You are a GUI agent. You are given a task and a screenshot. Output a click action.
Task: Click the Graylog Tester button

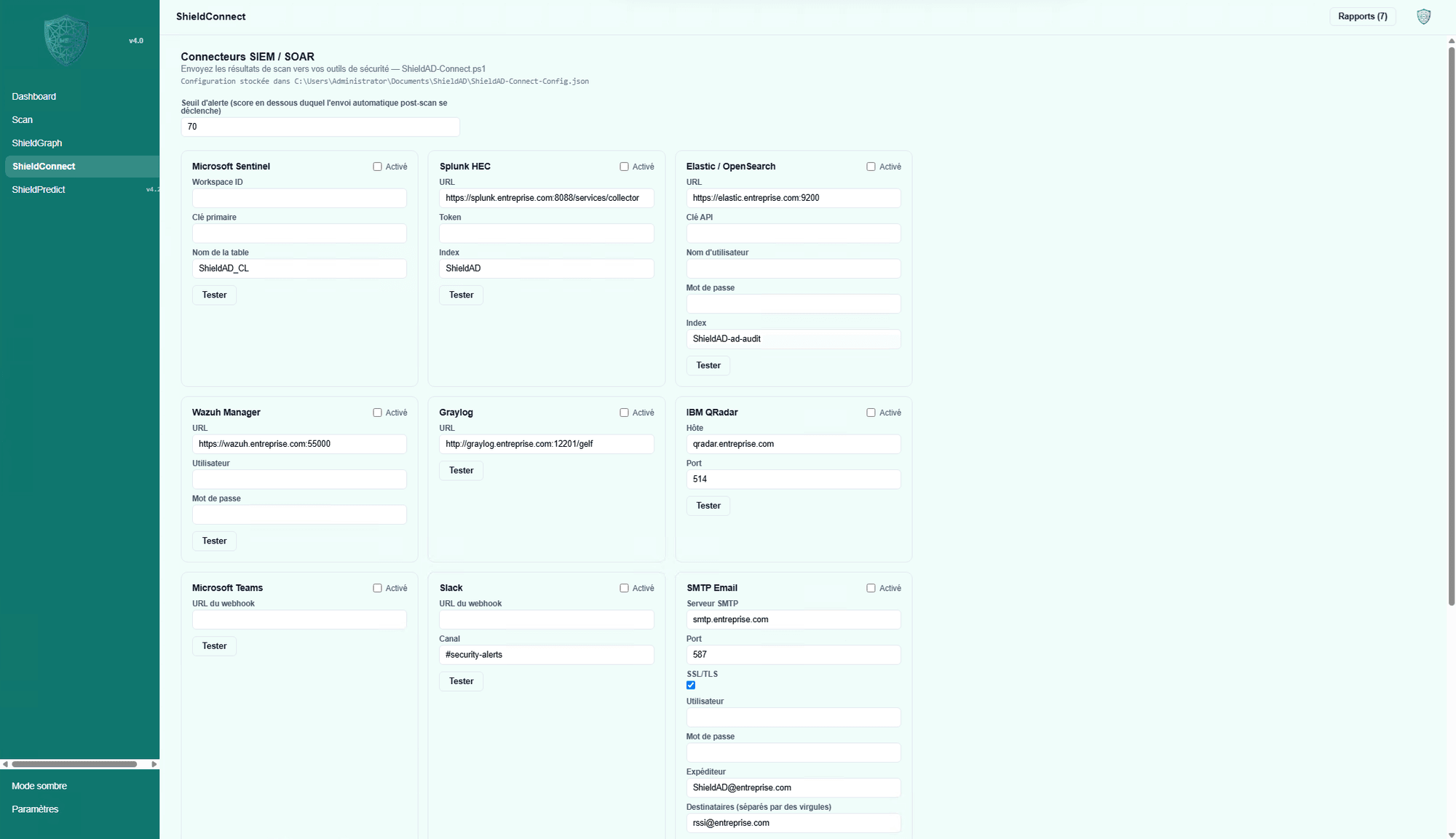461,470
